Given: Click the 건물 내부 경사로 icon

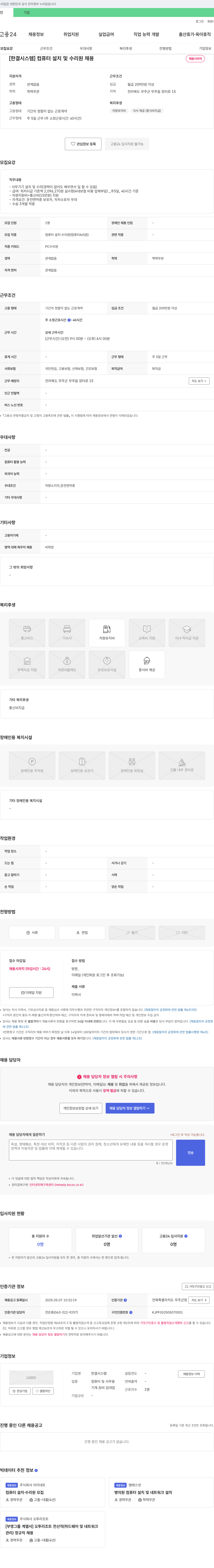Looking at the screenshot, I should pyautogui.click(x=182, y=766).
